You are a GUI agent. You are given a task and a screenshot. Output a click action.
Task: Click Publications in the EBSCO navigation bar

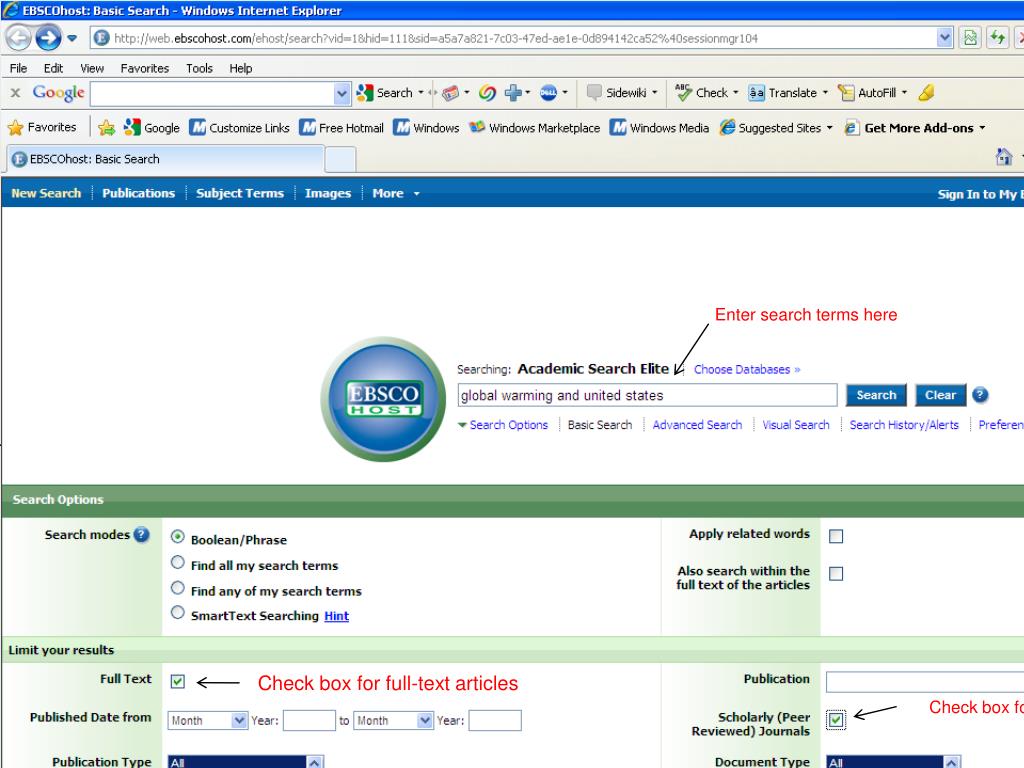[138, 193]
